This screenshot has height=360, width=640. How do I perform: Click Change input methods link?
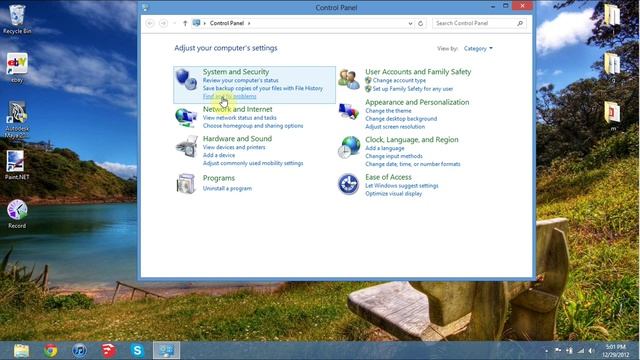[394, 156]
